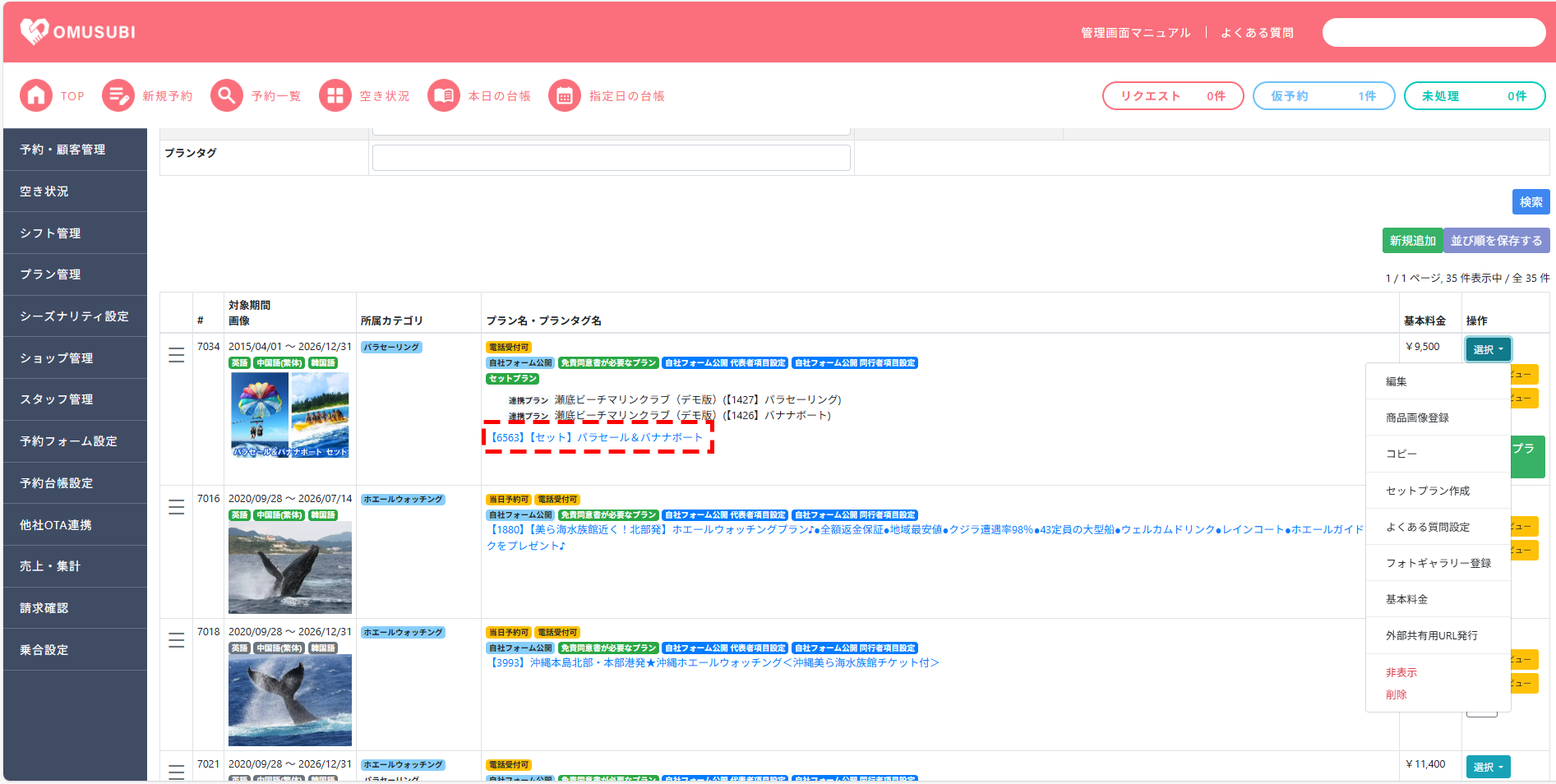Open プラン管理 in the sidebar
The width and height of the screenshot is (1556, 784).
point(50,274)
